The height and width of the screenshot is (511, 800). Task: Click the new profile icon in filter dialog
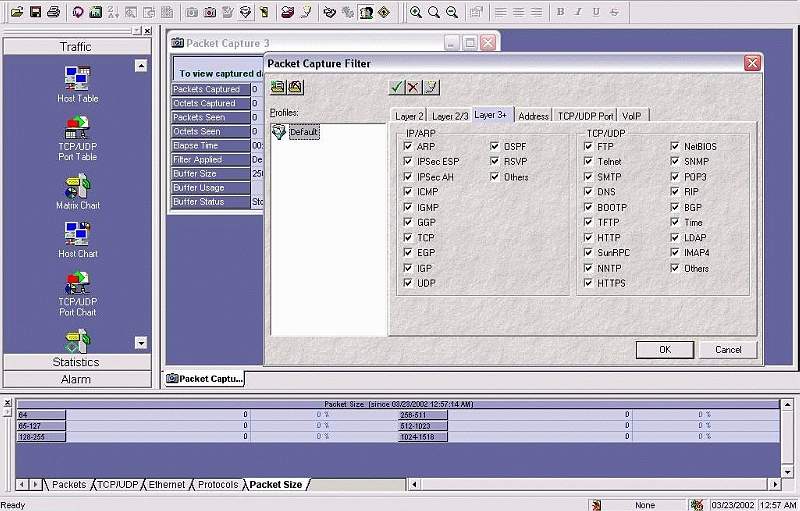pos(278,87)
